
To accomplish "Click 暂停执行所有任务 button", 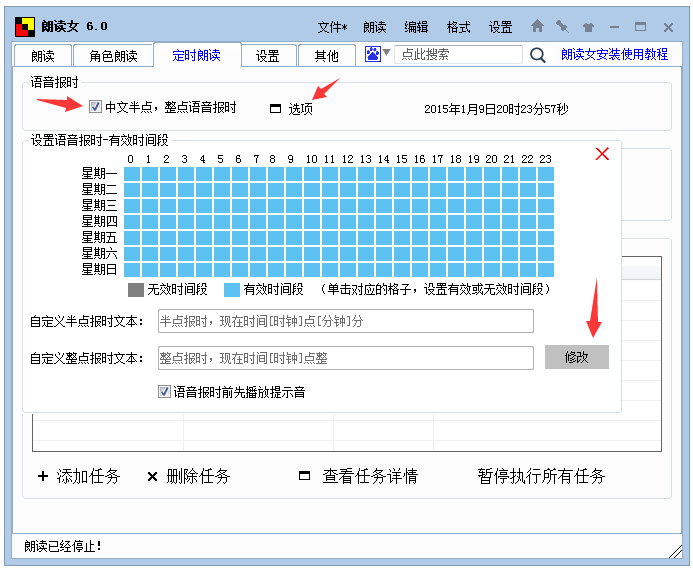I will point(541,476).
